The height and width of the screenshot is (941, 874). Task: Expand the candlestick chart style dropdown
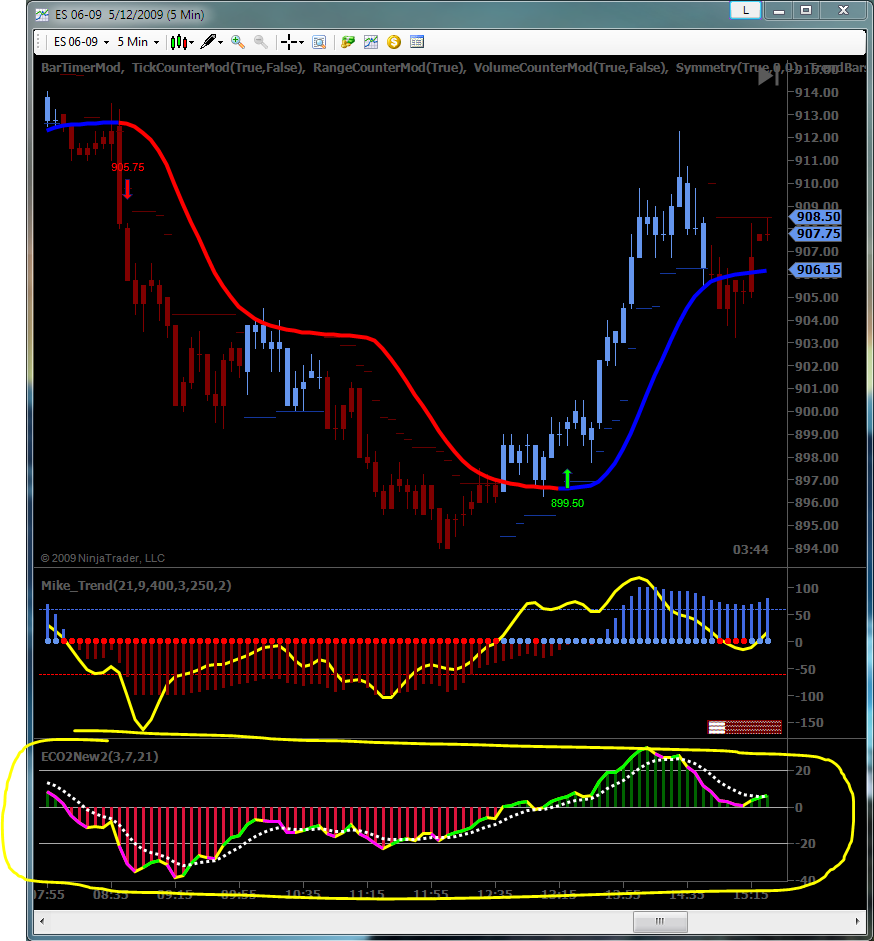pyautogui.click(x=191, y=43)
